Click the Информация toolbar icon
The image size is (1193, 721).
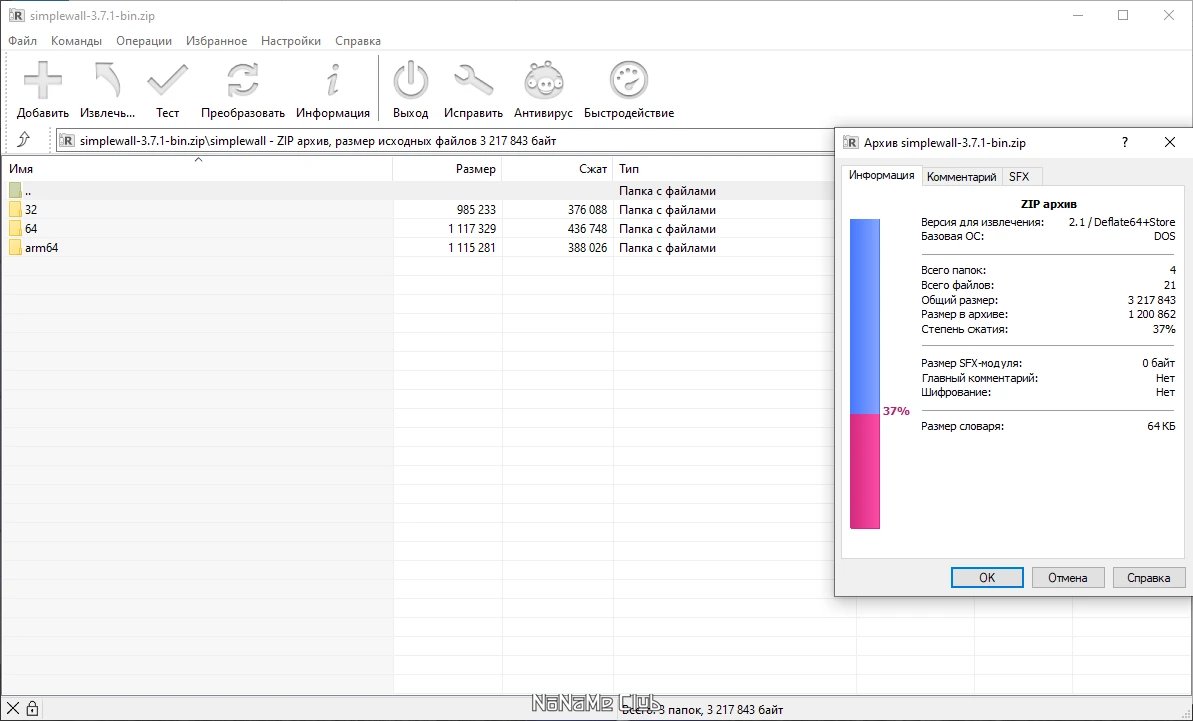pos(333,81)
